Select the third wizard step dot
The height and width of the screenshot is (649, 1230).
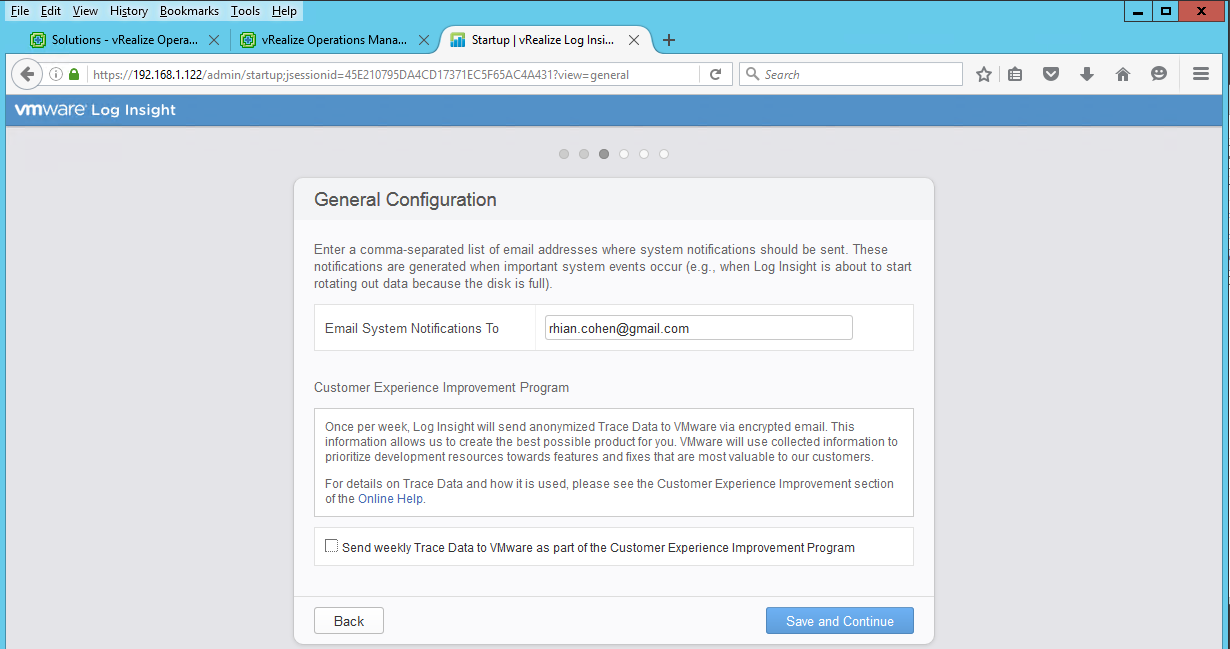coord(604,154)
